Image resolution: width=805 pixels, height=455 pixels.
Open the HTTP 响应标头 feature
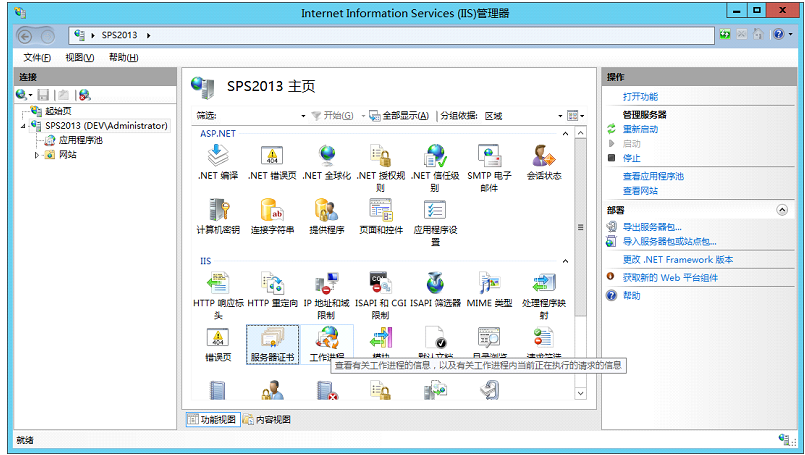(x=218, y=295)
